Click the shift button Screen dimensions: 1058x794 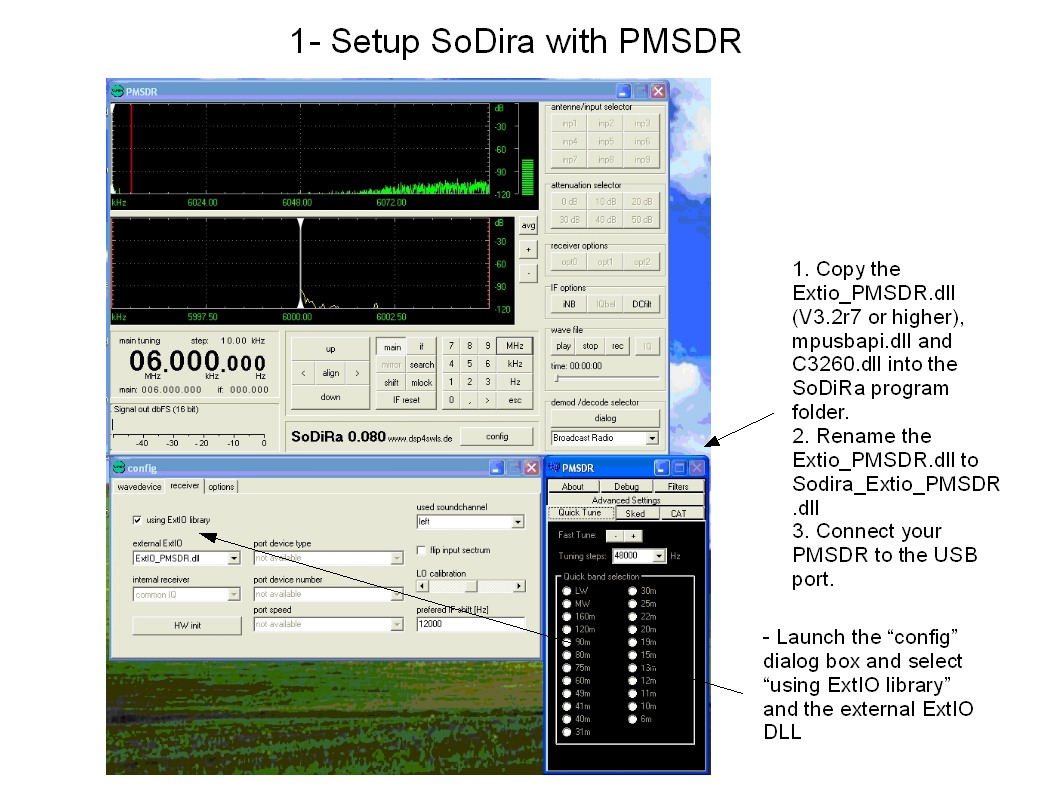click(x=392, y=382)
